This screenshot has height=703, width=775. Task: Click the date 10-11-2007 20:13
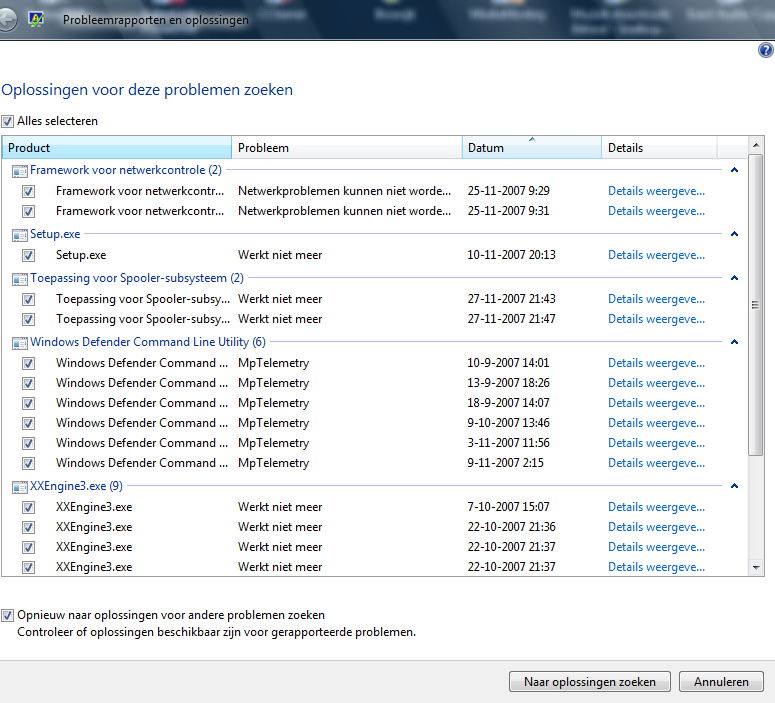click(512, 255)
